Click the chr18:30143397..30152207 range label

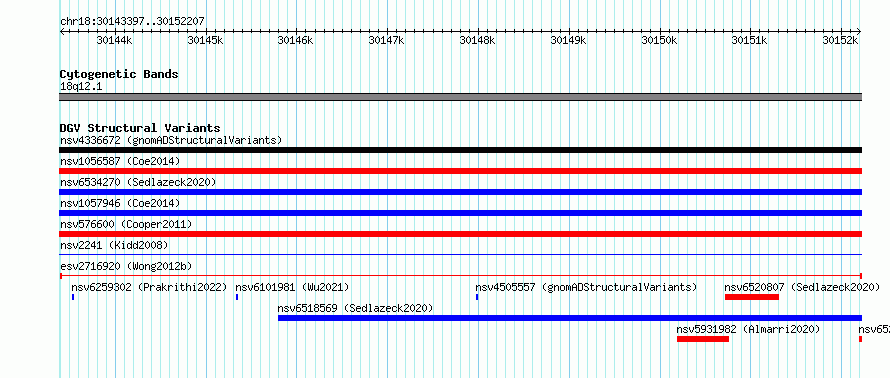(x=132, y=22)
